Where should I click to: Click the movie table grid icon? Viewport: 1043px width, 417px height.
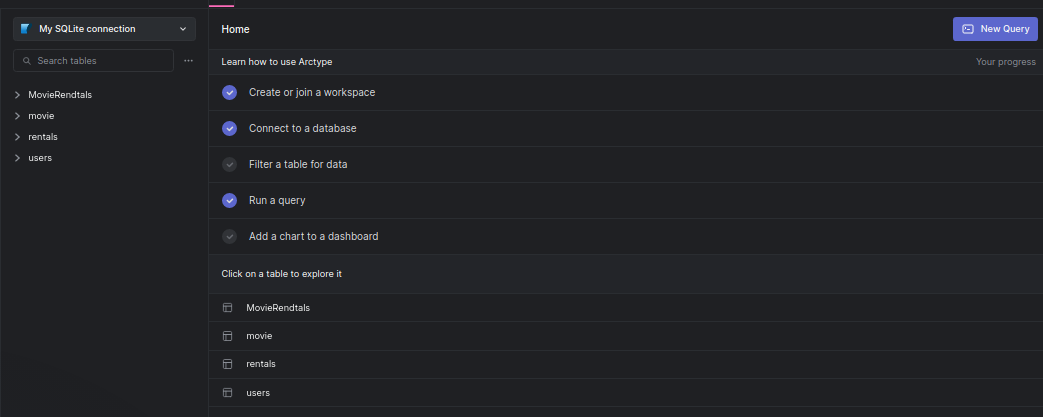coord(227,336)
